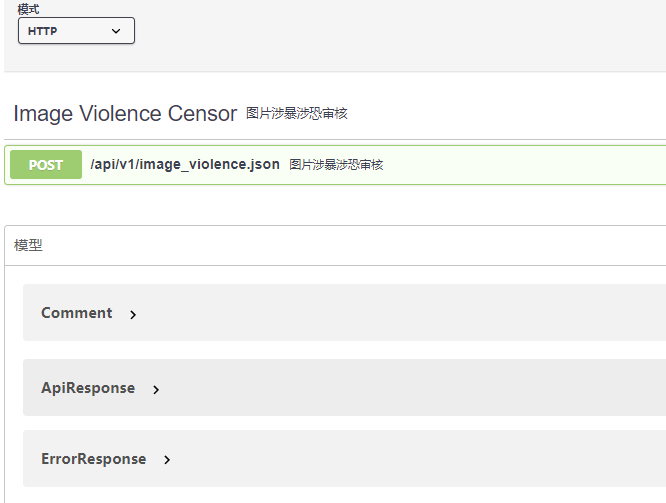Expand the ApiResponse model

(x=88, y=388)
